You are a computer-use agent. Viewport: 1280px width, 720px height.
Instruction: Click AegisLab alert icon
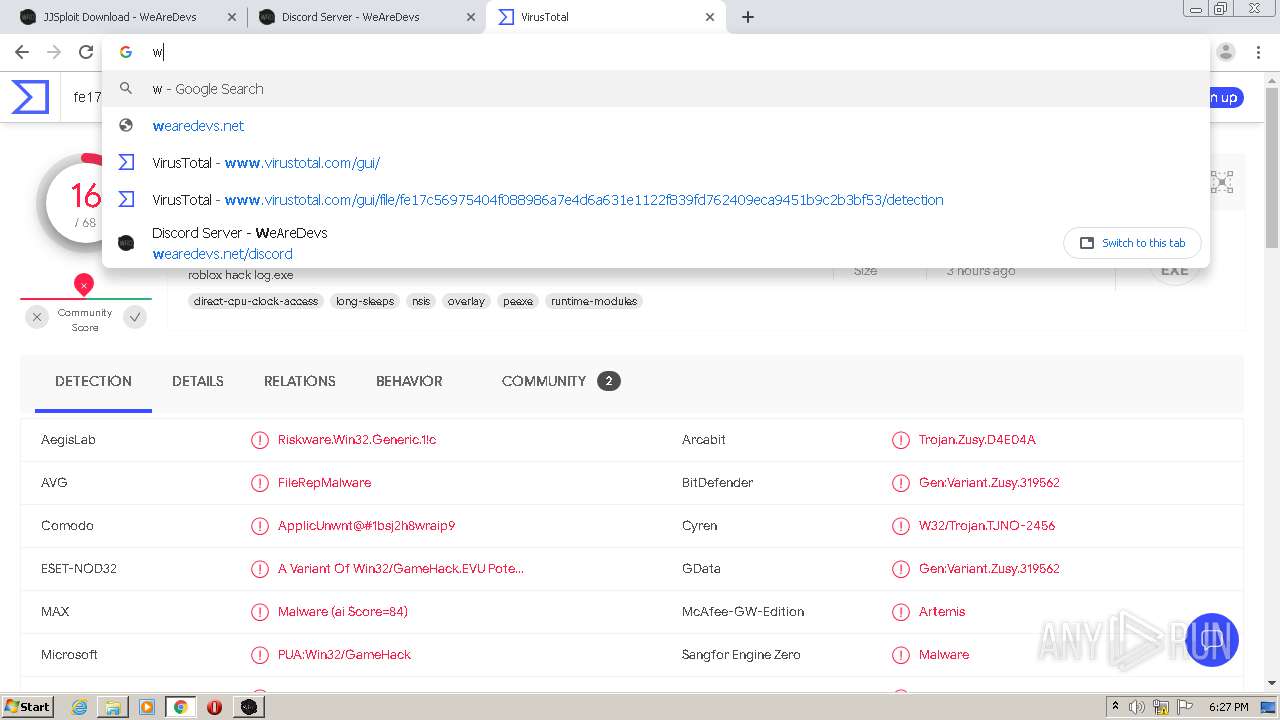pyautogui.click(x=260, y=440)
